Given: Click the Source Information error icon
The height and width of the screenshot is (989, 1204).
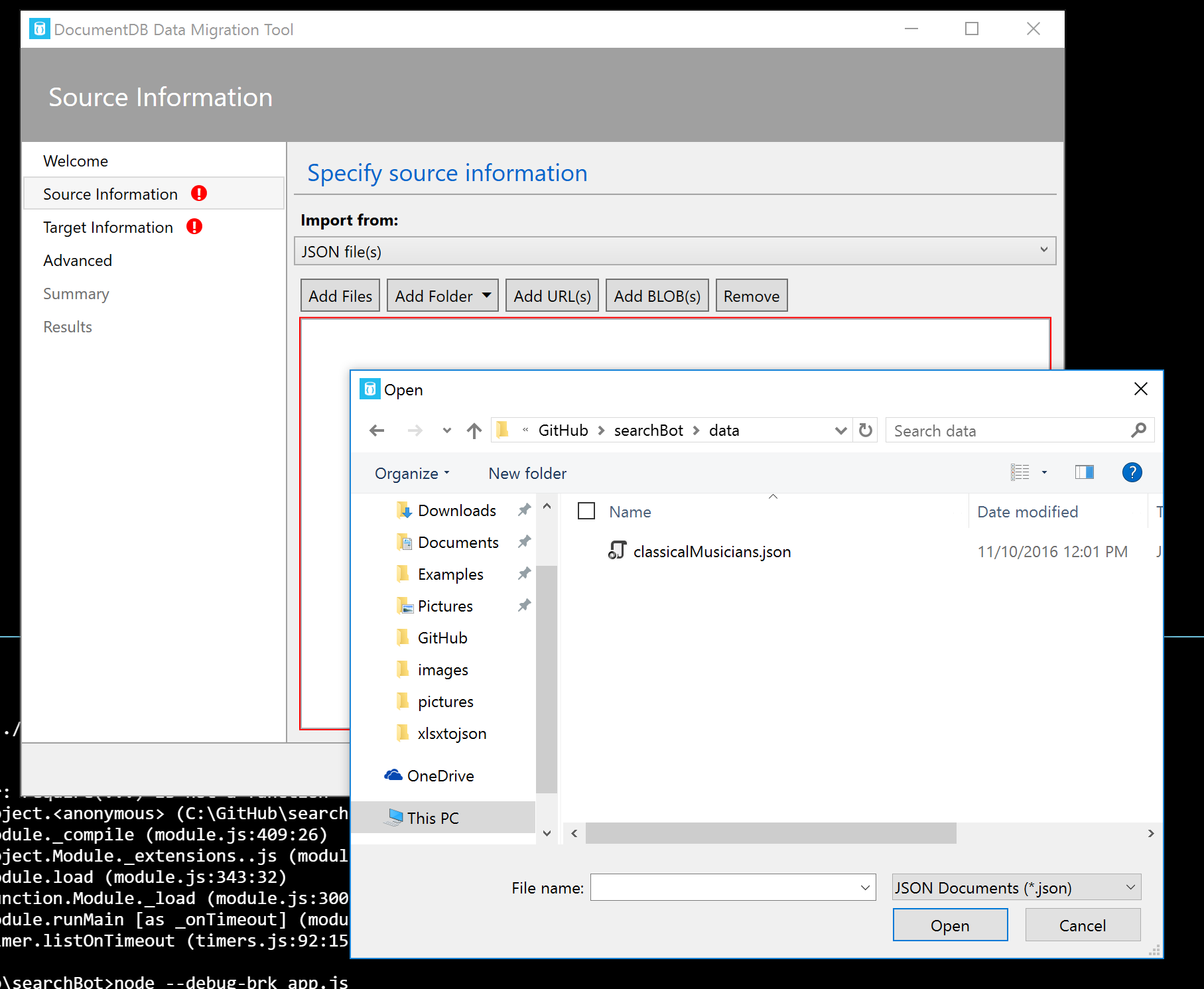Looking at the screenshot, I should point(199,193).
